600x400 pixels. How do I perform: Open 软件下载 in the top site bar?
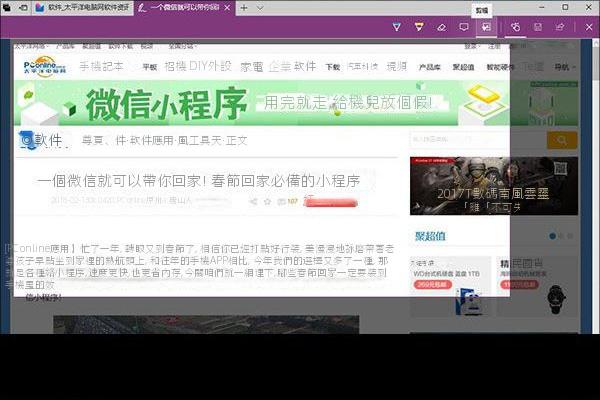121,46
